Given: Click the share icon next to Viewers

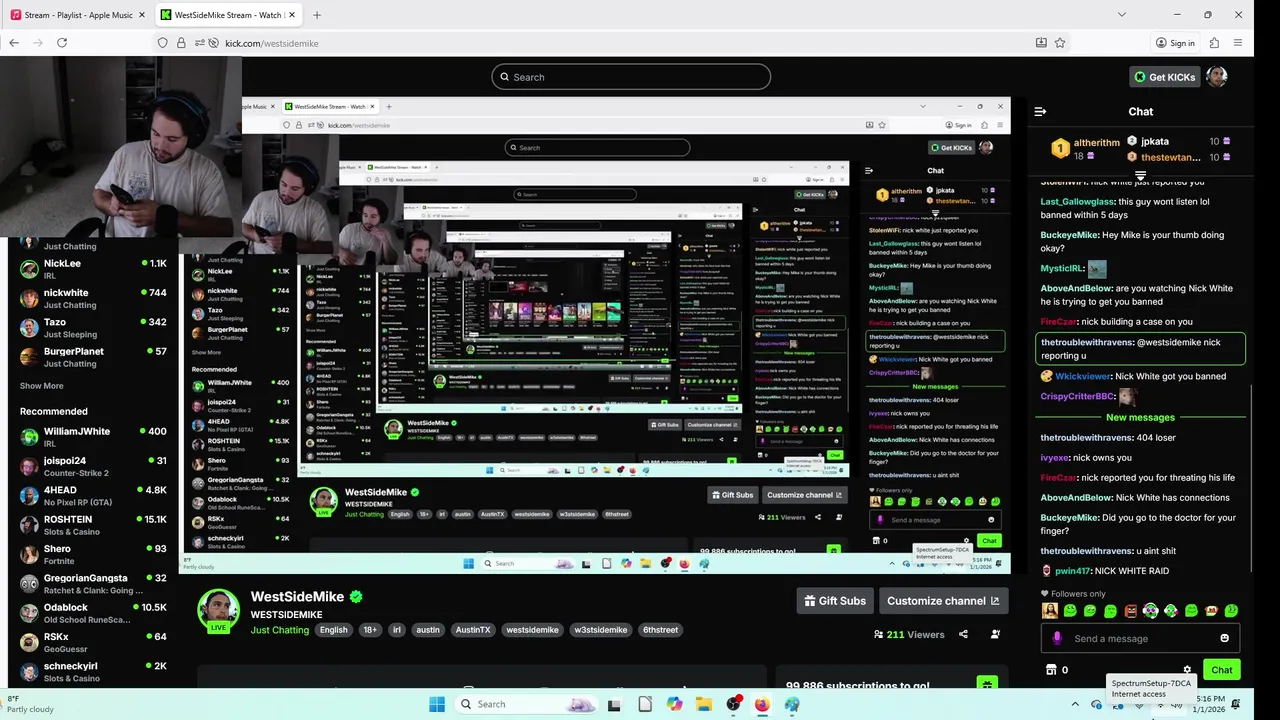Looking at the screenshot, I should tap(963, 634).
